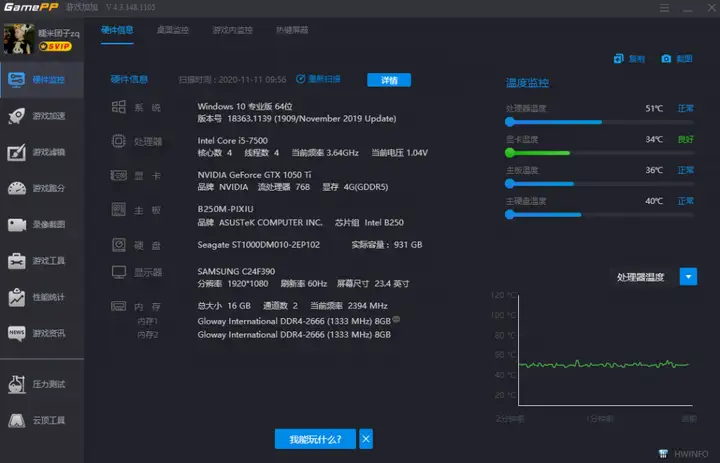Click the 良好 status beside 显卡温度
The width and height of the screenshot is (720, 463).
pos(686,139)
